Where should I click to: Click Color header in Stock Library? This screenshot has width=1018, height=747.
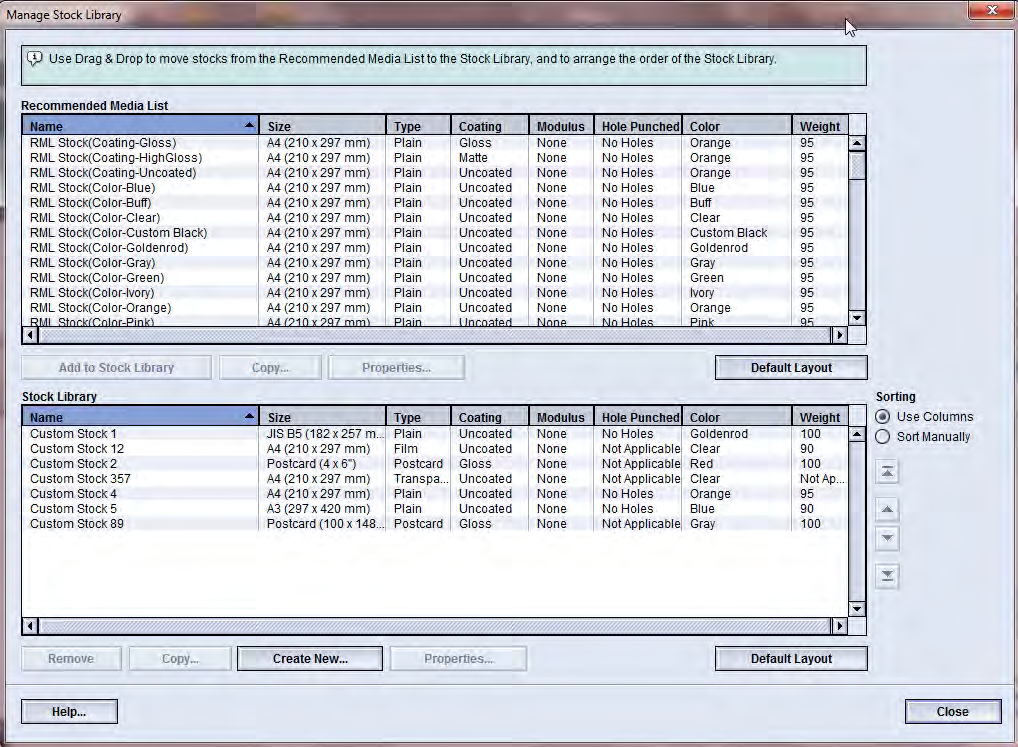737,417
